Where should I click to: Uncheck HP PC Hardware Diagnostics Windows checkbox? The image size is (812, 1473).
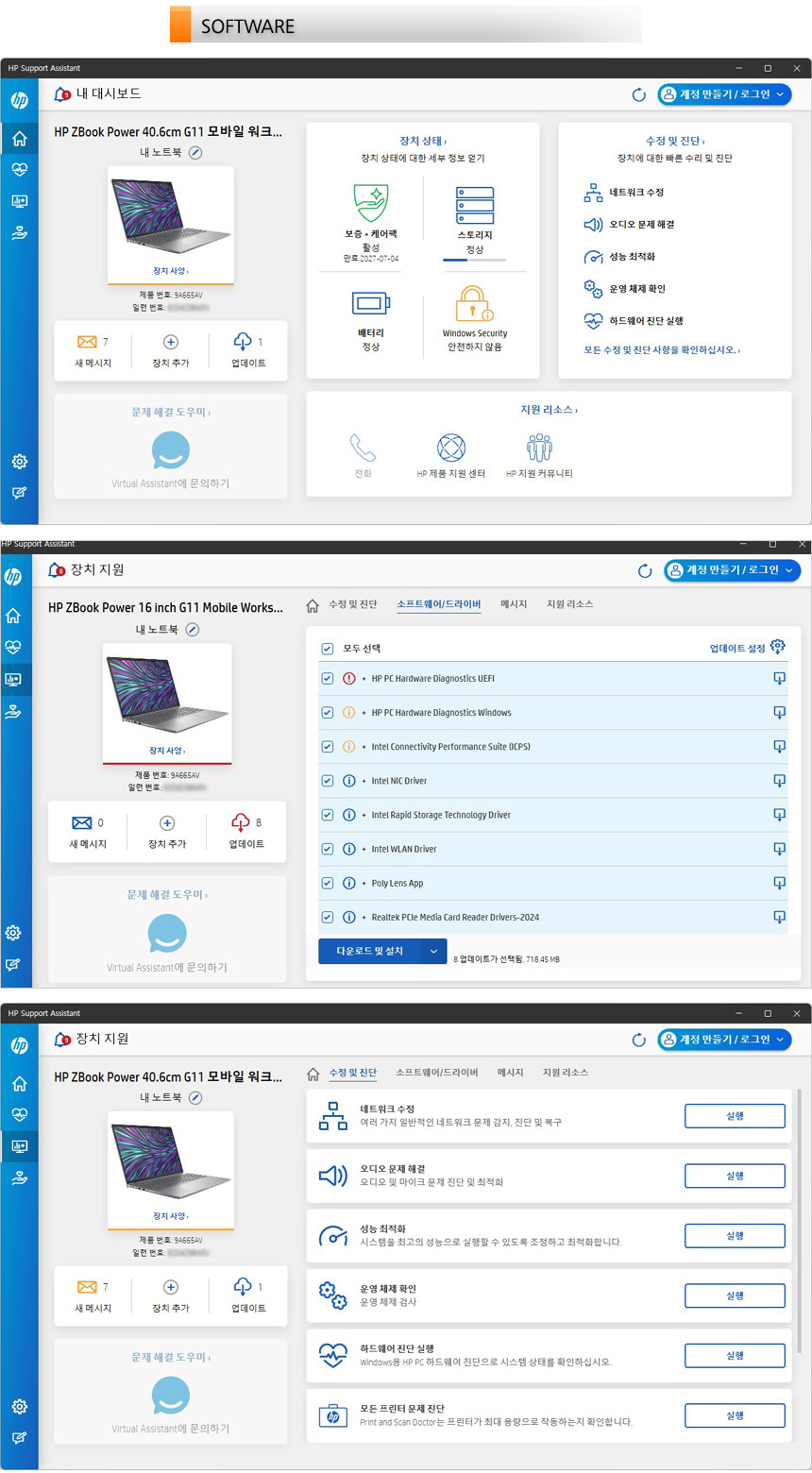[327, 712]
